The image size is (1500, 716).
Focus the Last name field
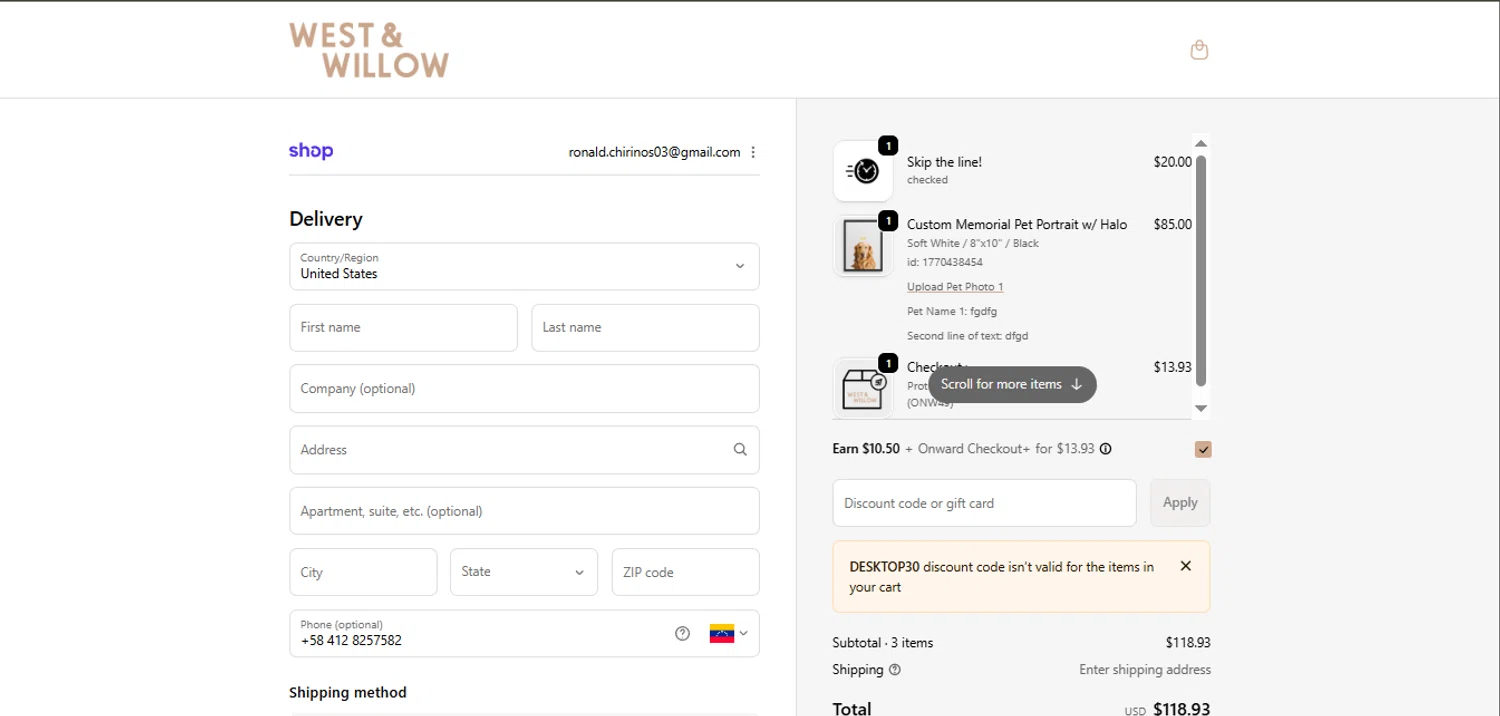click(645, 328)
